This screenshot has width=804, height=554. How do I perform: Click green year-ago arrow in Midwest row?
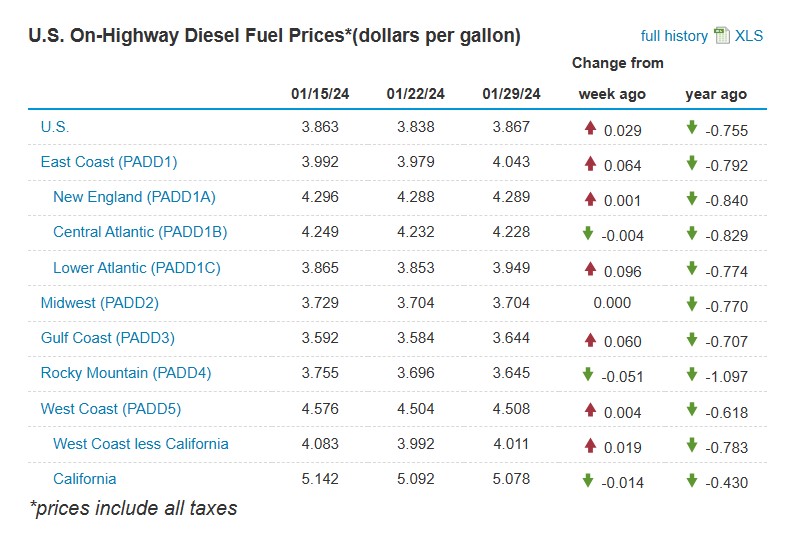click(x=691, y=304)
